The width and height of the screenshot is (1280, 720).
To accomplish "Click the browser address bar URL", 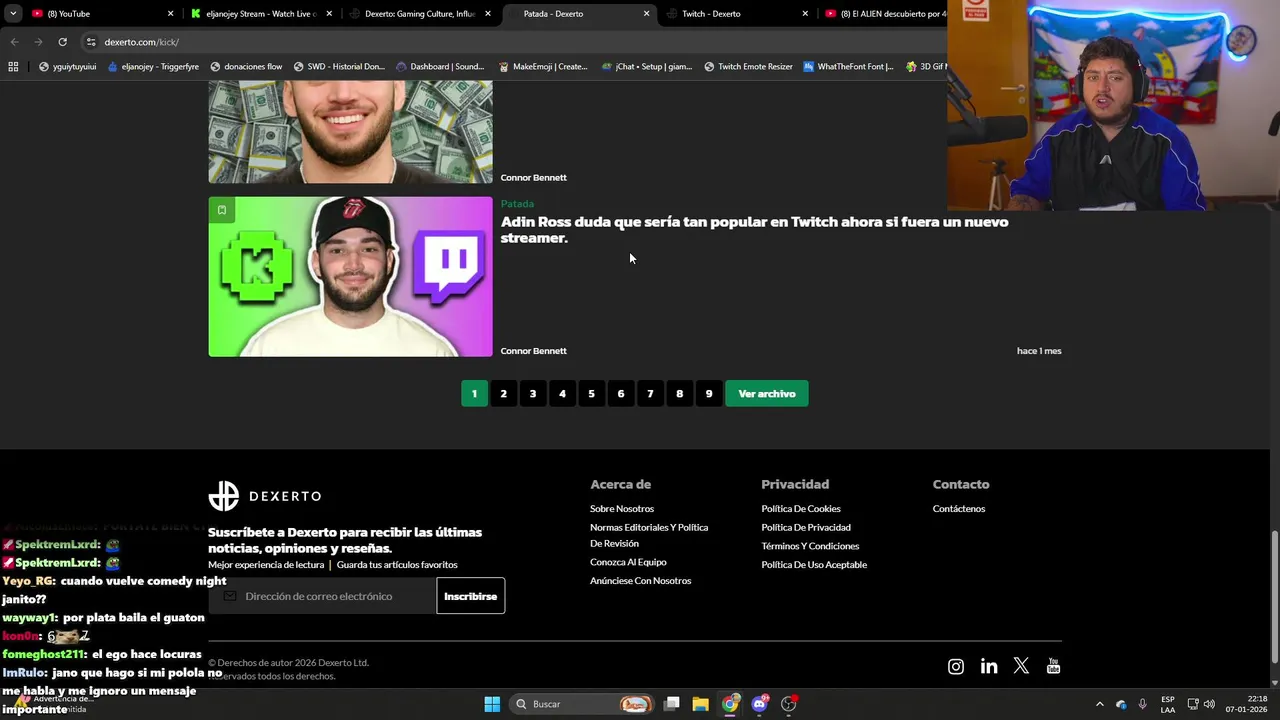I will point(141,42).
